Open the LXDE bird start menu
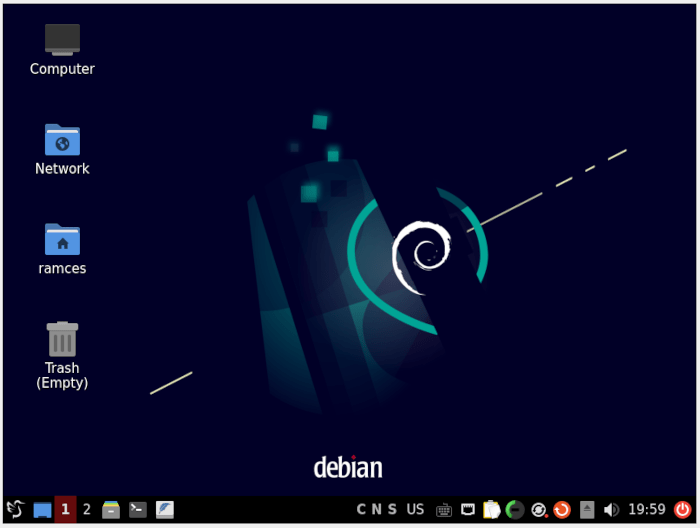 point(16,509)
